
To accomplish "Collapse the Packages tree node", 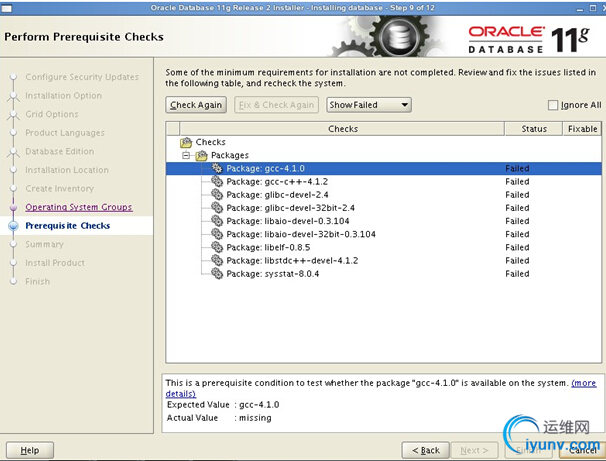I will coord(186,155).
